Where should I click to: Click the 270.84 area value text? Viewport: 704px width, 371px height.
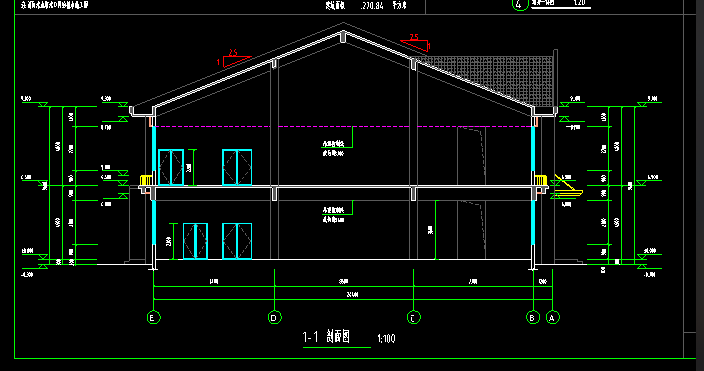tap(372, 6)
